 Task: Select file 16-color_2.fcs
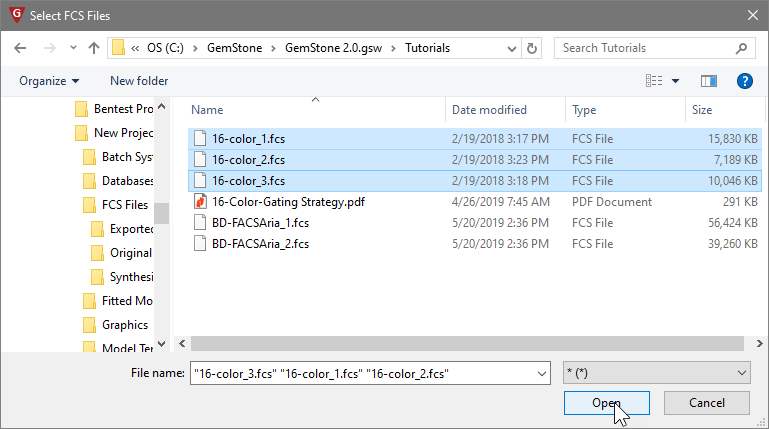tap(474, 160)
